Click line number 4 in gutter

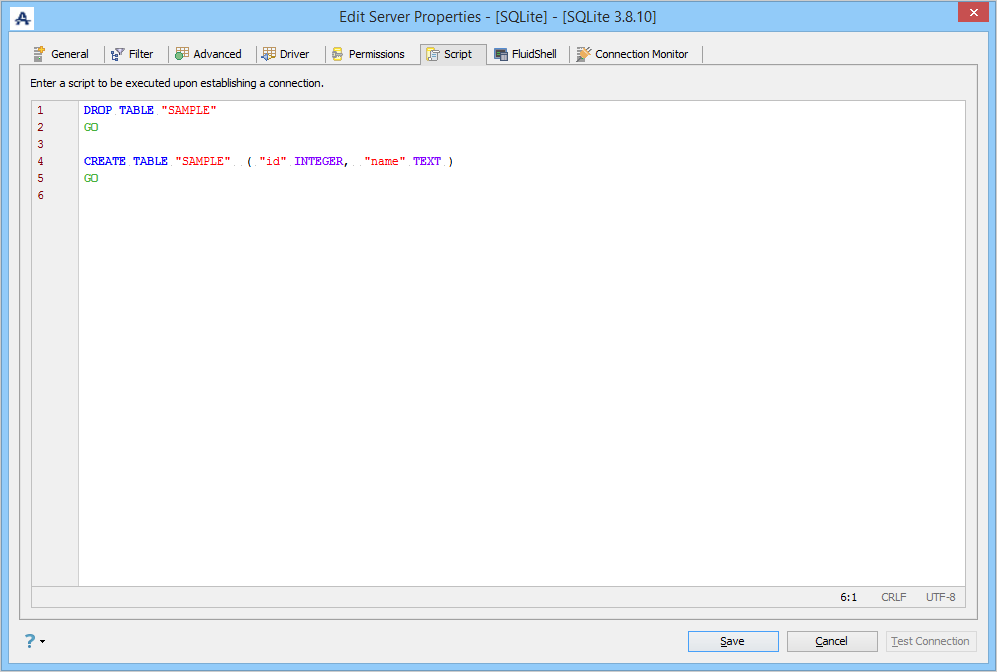coord(40,161)
